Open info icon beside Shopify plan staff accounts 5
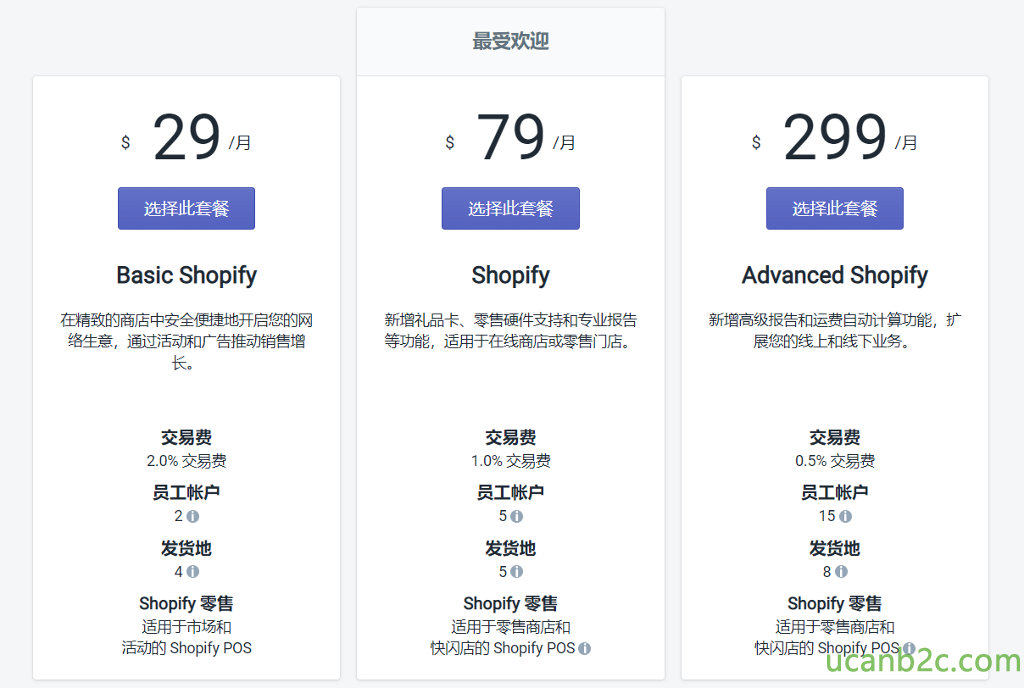The height and width of the screenshot is (688, 1024). (517, 516)
